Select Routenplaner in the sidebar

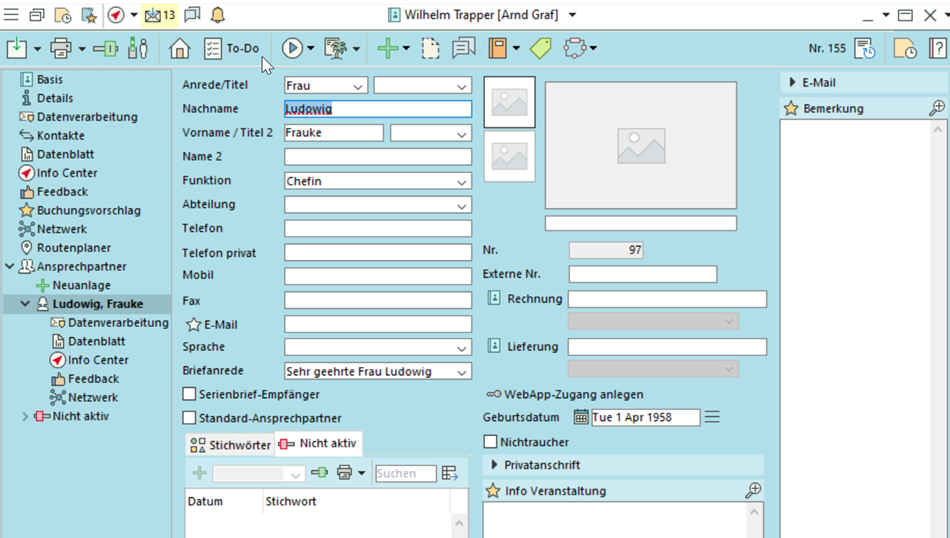click(73, 248)
